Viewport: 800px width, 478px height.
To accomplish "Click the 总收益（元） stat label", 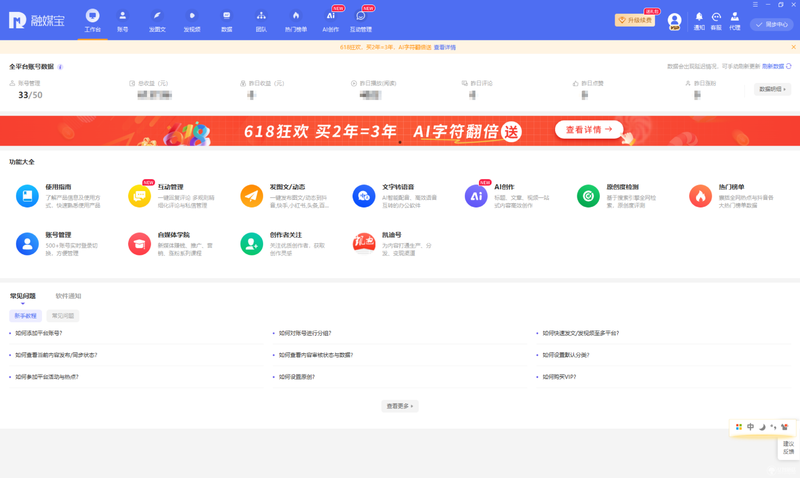I will pyautogui.click(x=153, y=83).
